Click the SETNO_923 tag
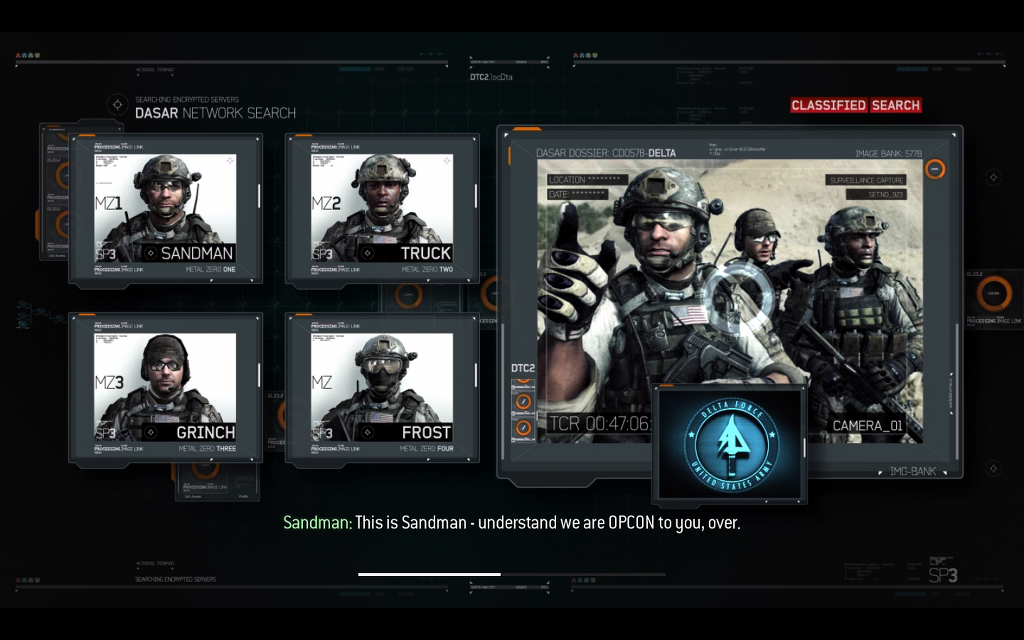1024x640 pixels. tap(876, 195)
